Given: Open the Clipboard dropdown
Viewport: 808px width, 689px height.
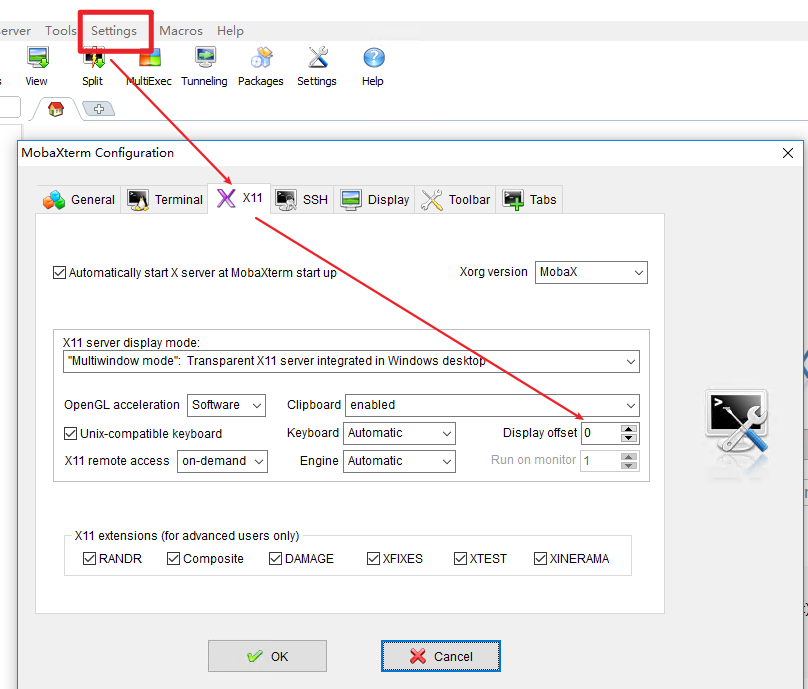Looking at the screenshot, I should (x=492, y=405).
